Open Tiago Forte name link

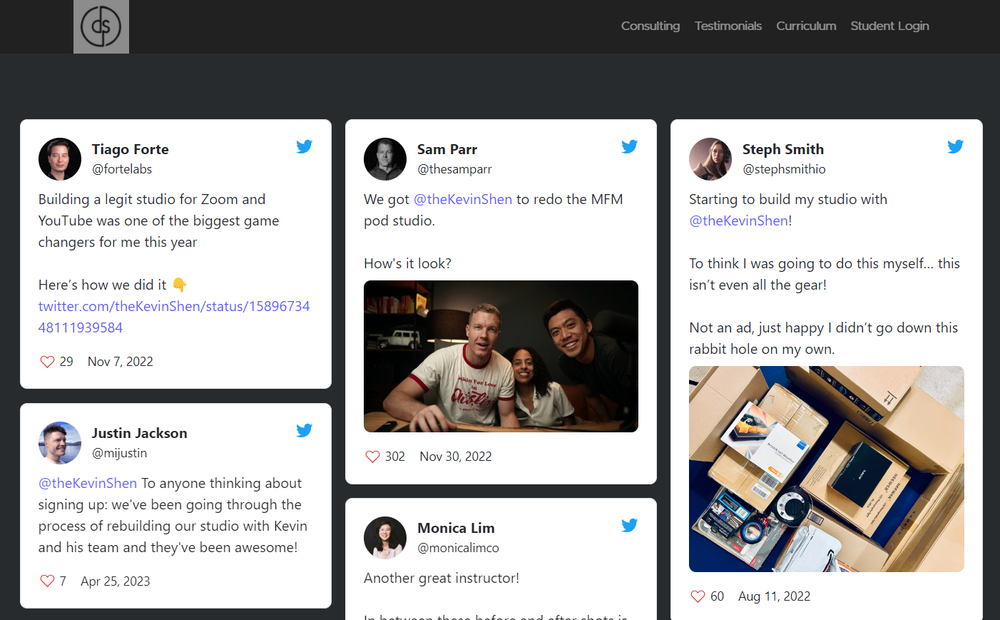pyautogui.click(x=130, y=149)
